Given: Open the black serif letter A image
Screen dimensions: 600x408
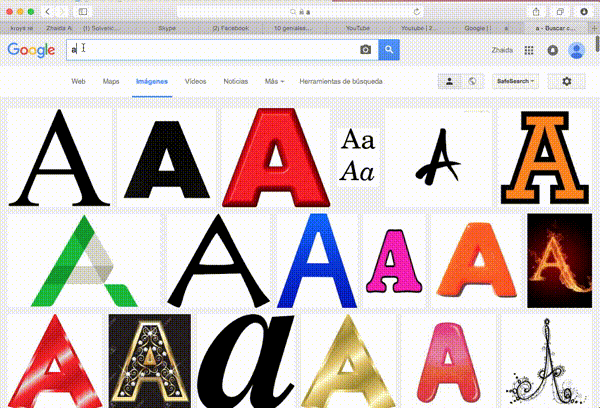Looking at the screenshot, I should [x=60, y=158].
